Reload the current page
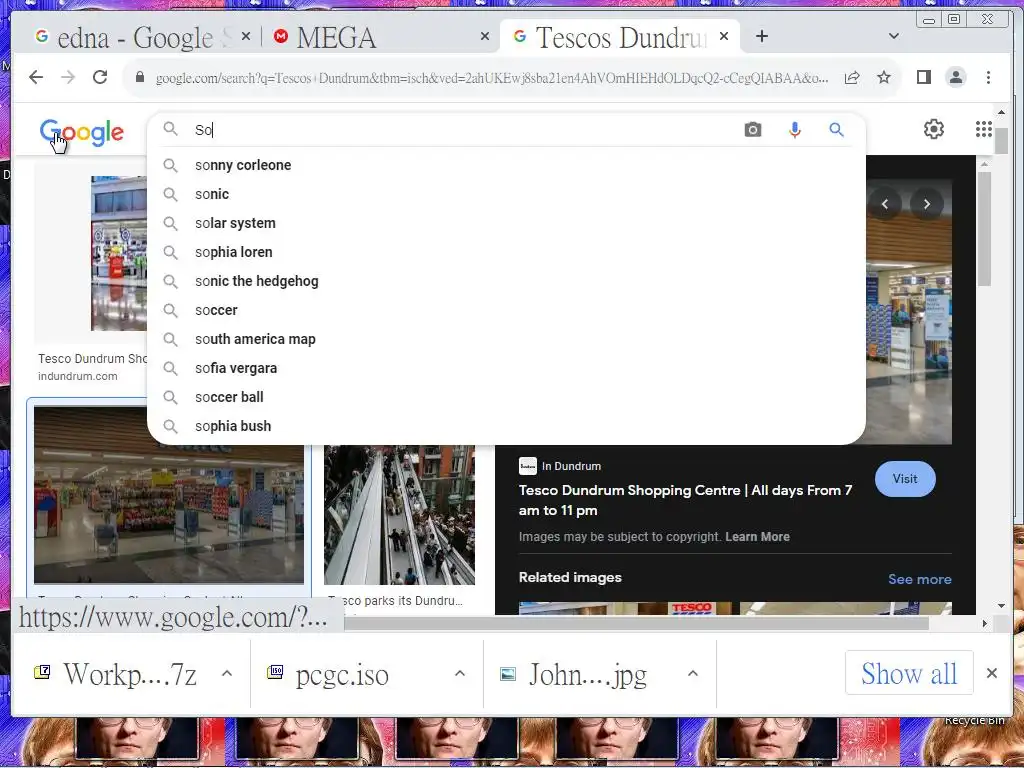This screenshot has height=768, width=1024. [x=100, y=77]
